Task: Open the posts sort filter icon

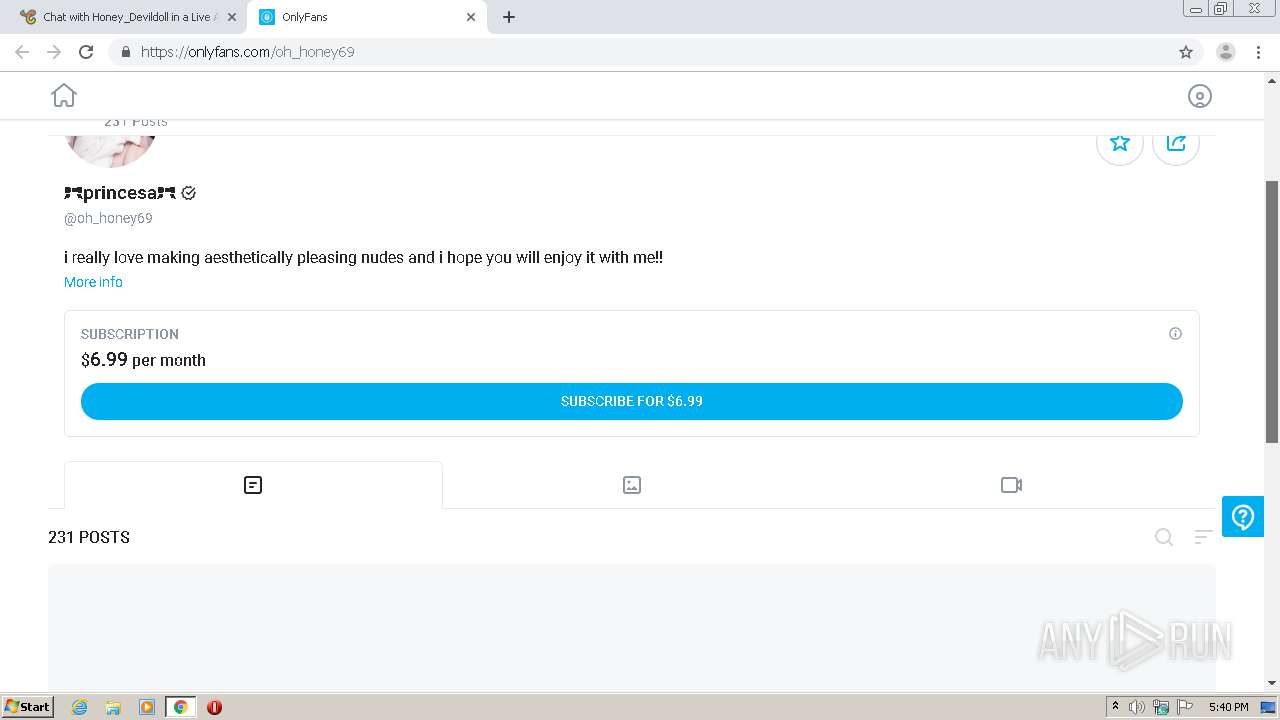Action: tap(1203, 537)
